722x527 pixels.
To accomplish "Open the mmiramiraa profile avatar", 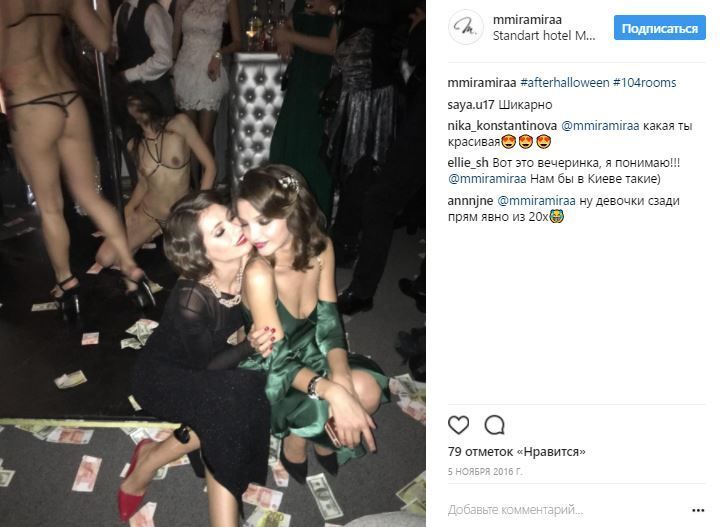I will [x=466, y=28].
